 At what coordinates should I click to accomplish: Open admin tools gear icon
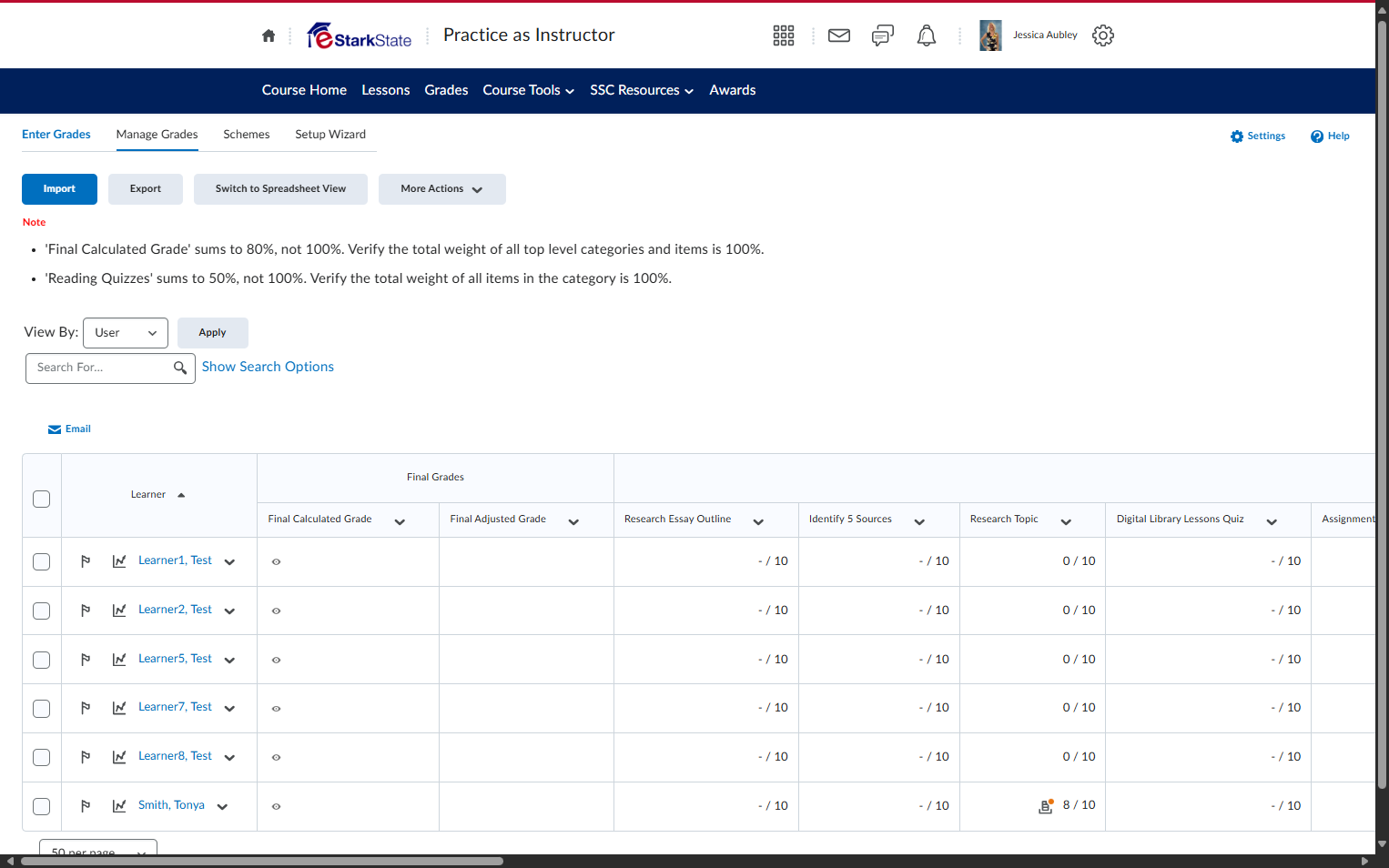[1103, 35]
